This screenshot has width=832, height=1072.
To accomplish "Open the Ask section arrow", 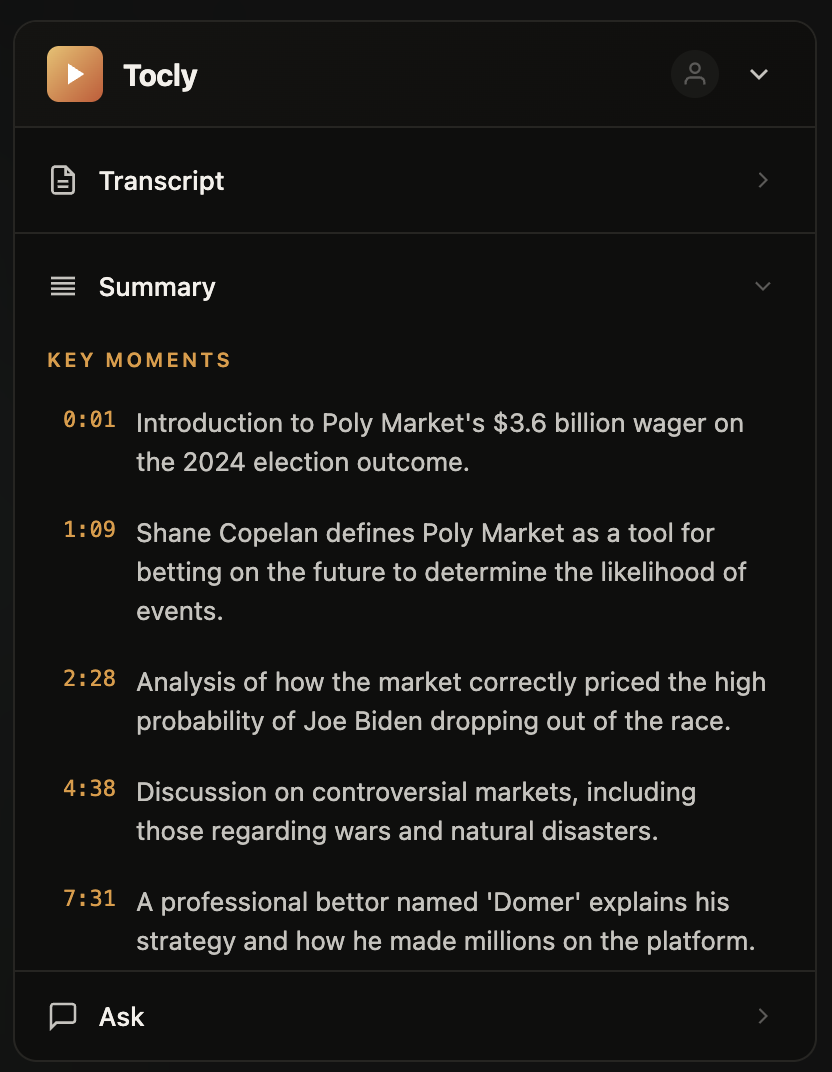I will pos(763,1017).
